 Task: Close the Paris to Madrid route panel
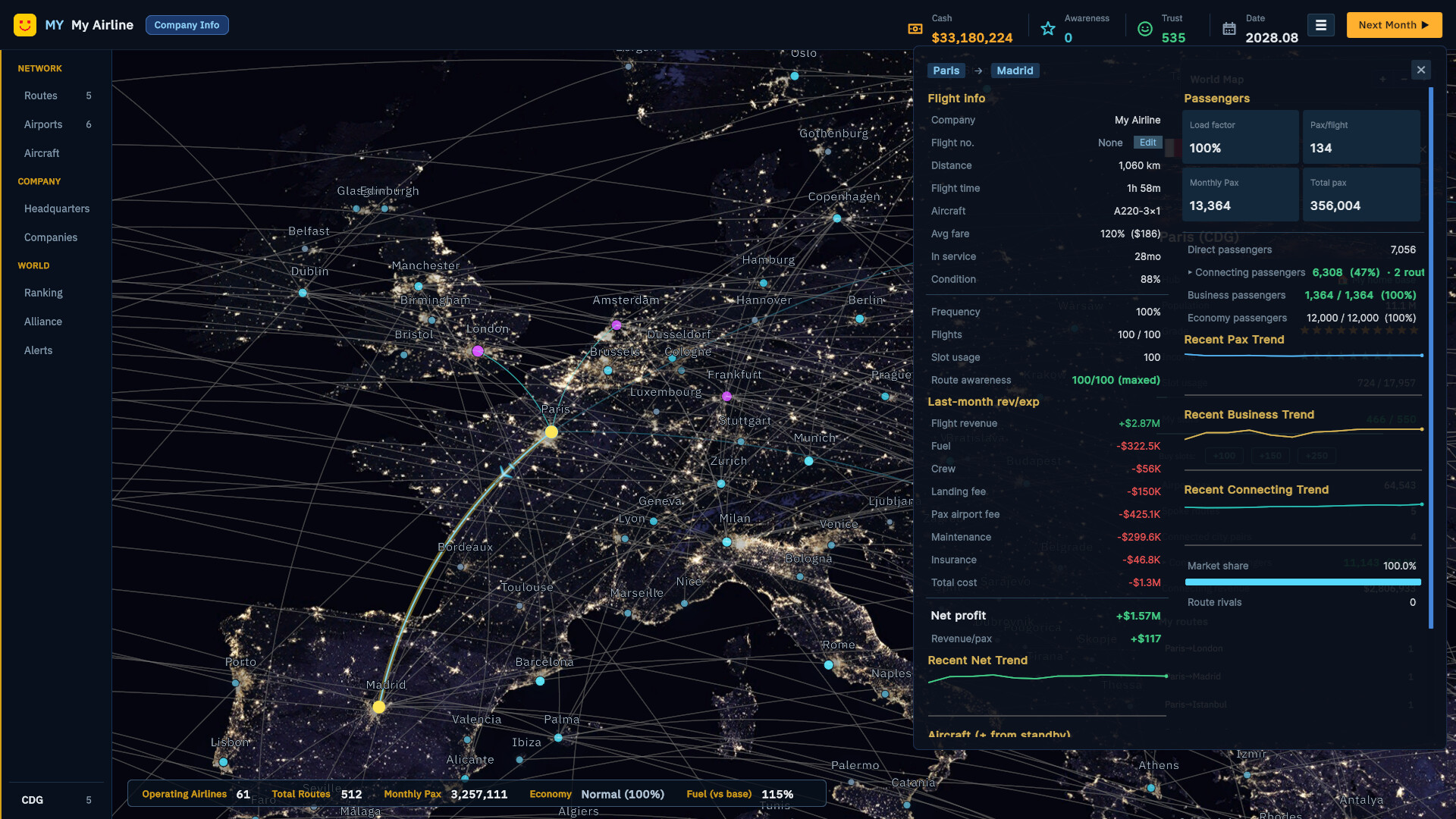coord(1421,70)
